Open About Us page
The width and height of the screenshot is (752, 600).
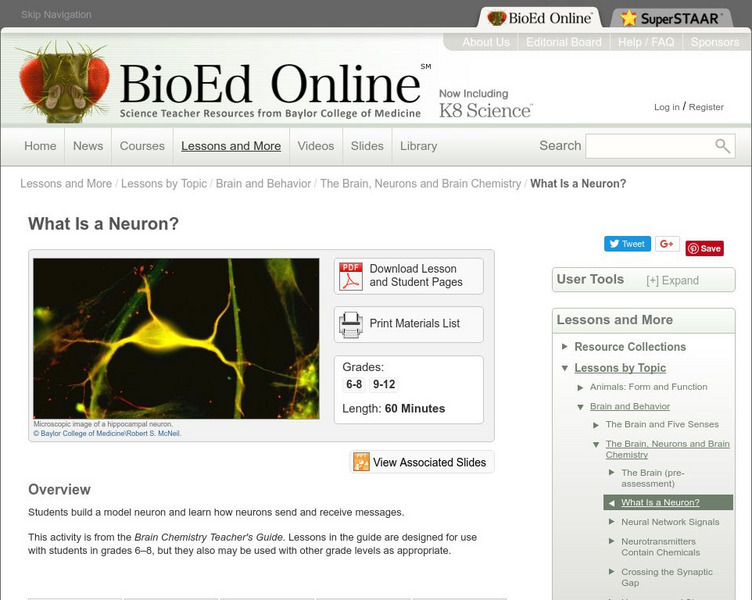486,42
